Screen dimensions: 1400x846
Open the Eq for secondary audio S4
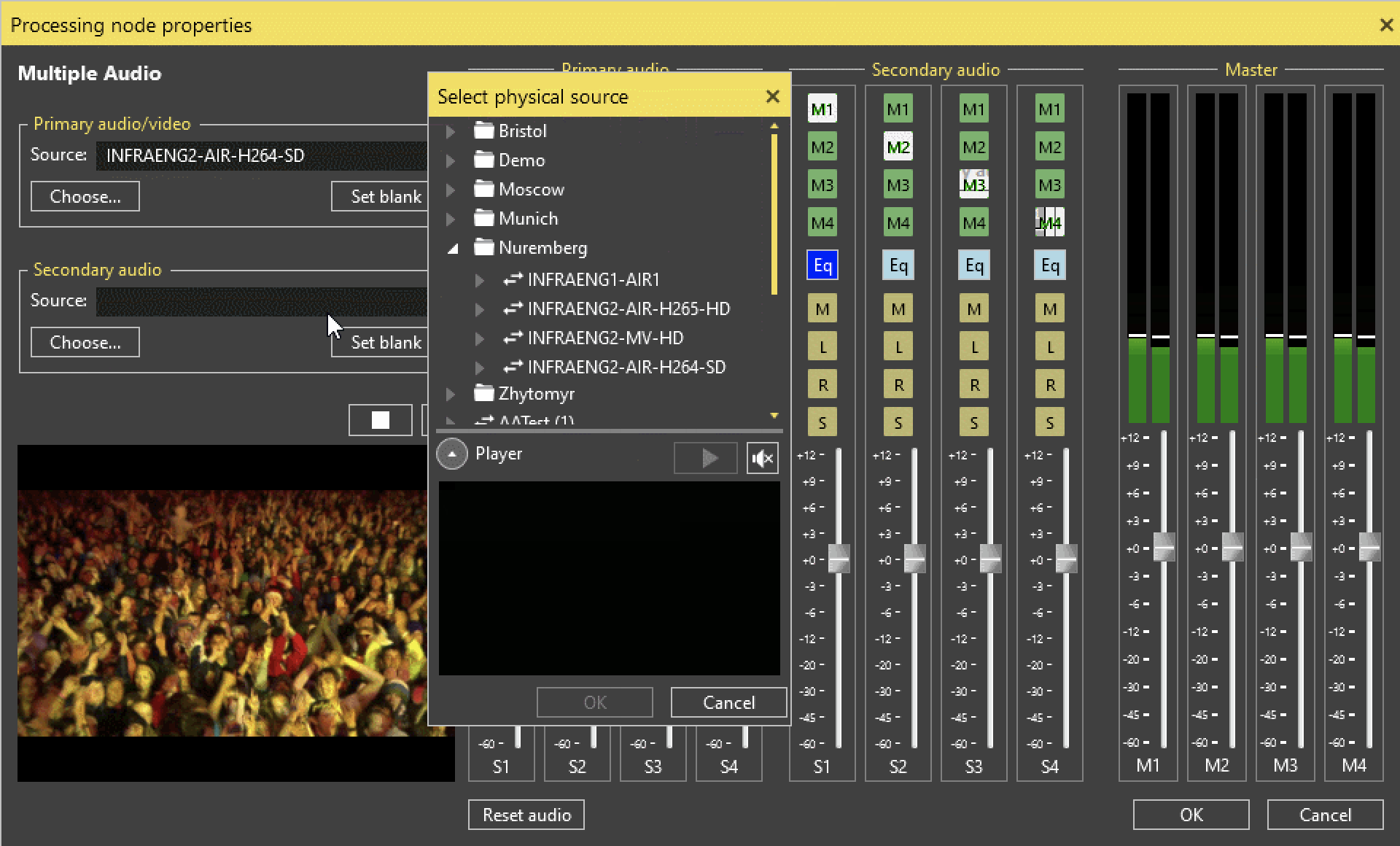[x=1049, y=265]
